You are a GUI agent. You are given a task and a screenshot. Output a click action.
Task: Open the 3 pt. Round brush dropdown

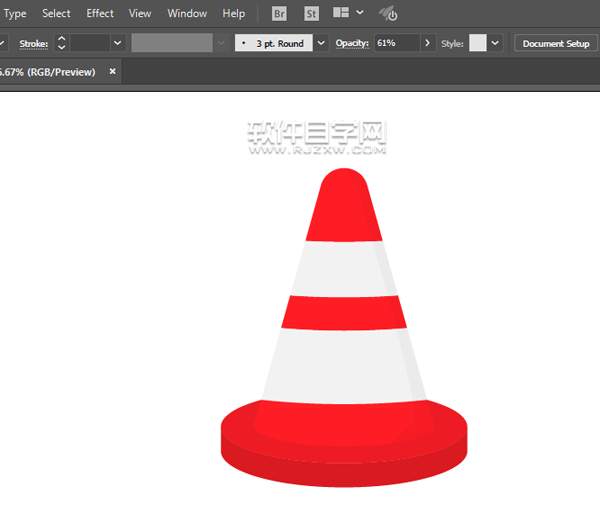pyautogui.click(x=321, y=43)
